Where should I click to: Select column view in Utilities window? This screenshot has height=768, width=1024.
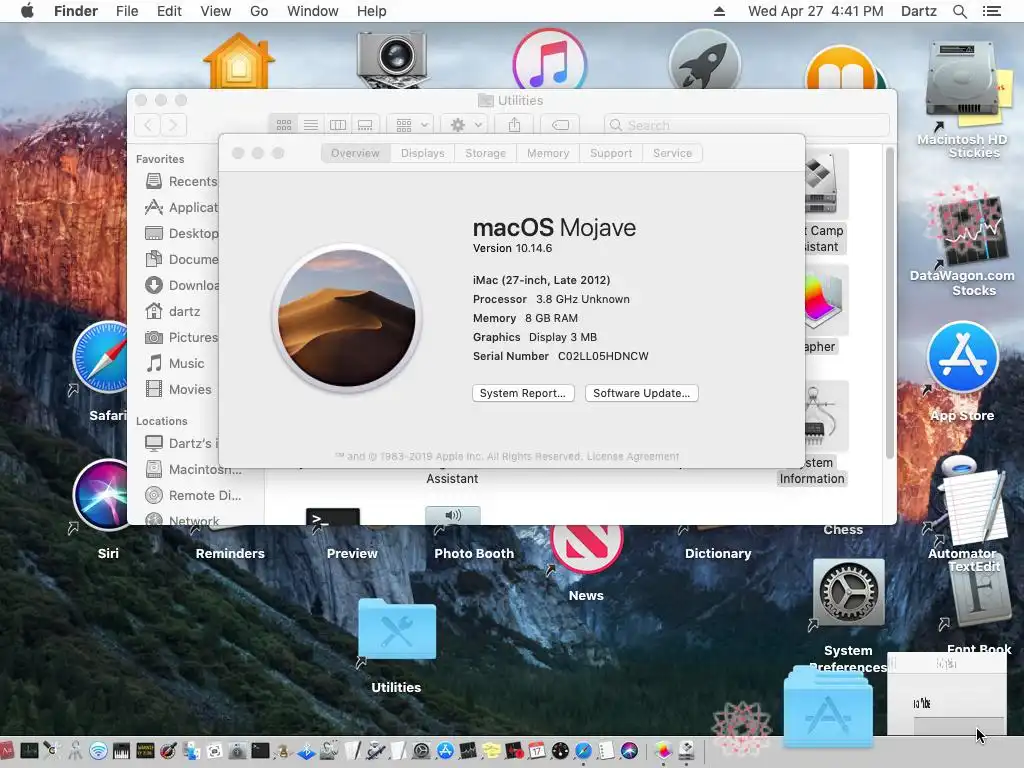pos(338,125)
